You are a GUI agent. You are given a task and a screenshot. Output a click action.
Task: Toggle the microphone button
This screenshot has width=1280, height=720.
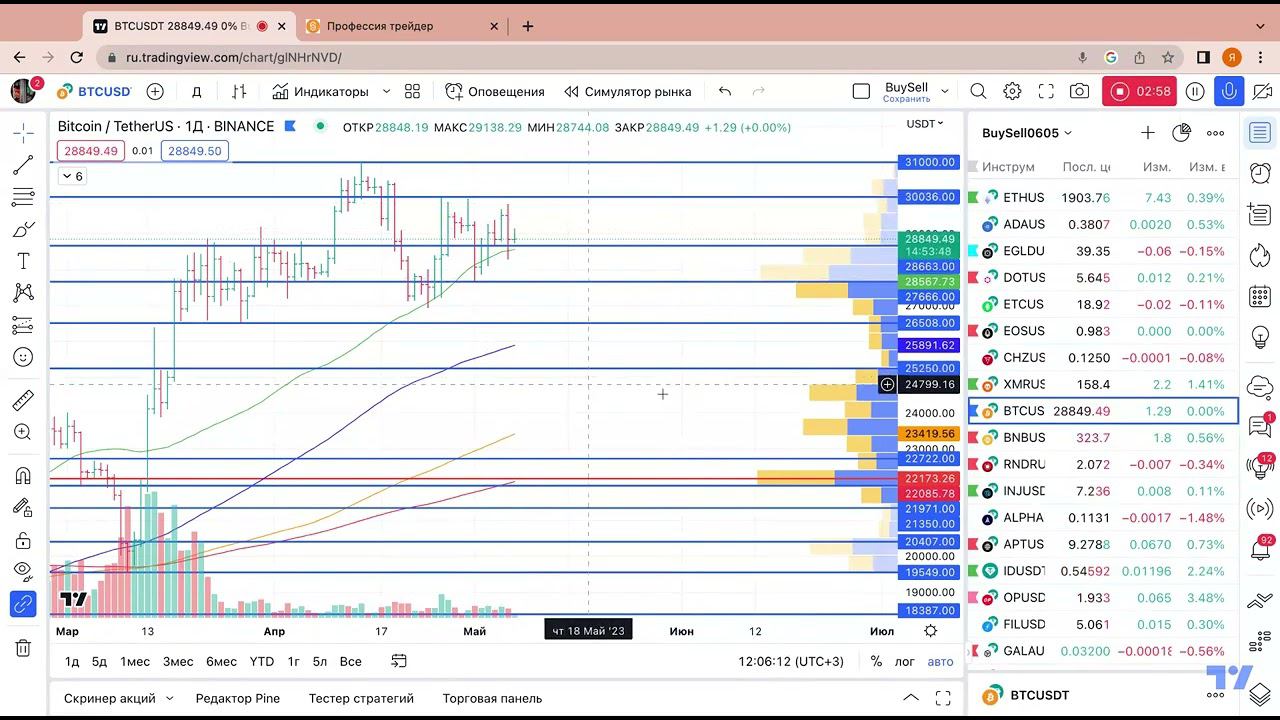click(1229, 91)
